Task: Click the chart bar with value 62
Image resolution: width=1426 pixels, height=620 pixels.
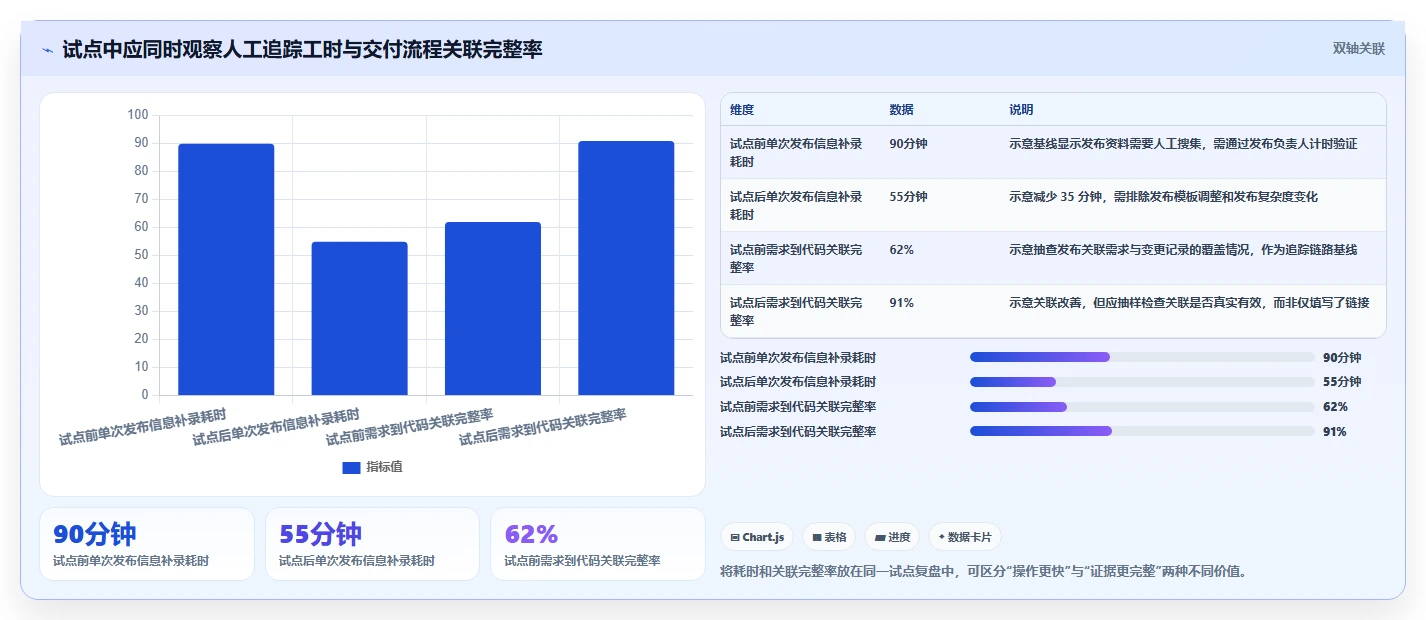Action: point(493,308)
